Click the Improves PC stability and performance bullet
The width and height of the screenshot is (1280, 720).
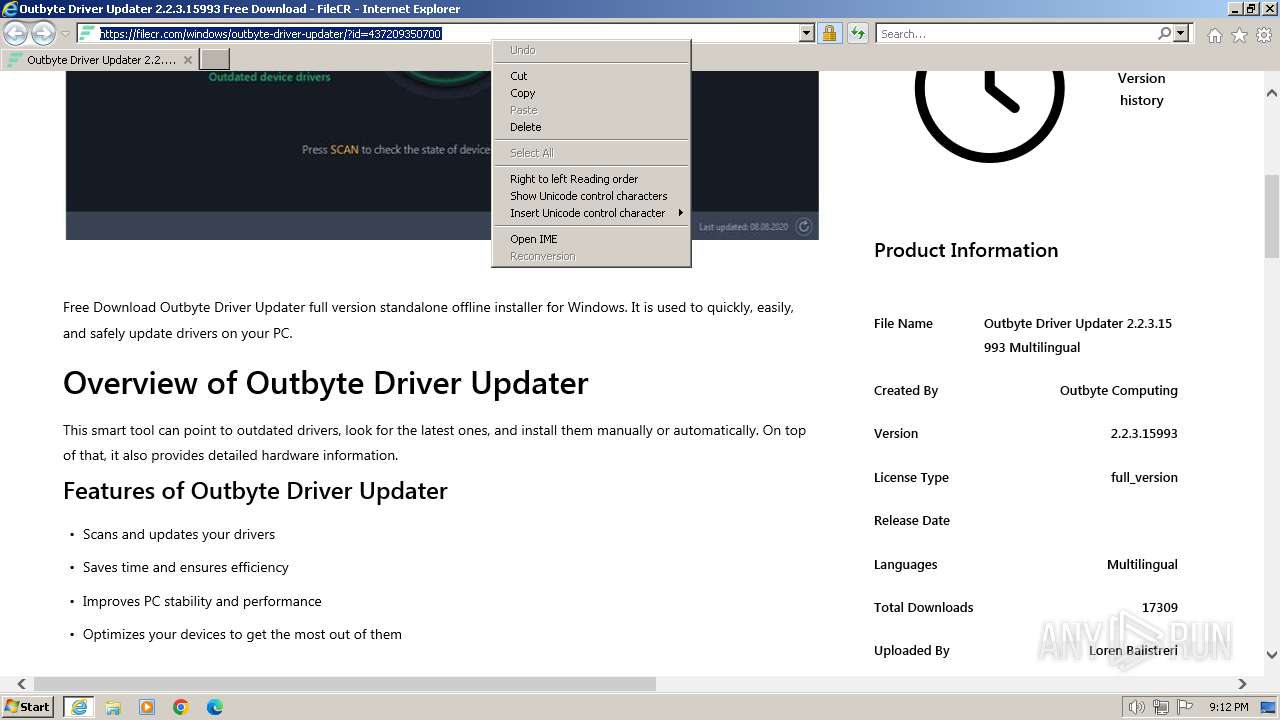pyautogui.click(x=202, y=602)
